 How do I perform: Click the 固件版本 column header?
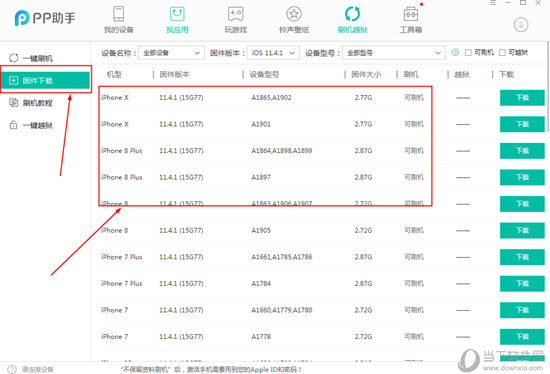tap(174, 74)
